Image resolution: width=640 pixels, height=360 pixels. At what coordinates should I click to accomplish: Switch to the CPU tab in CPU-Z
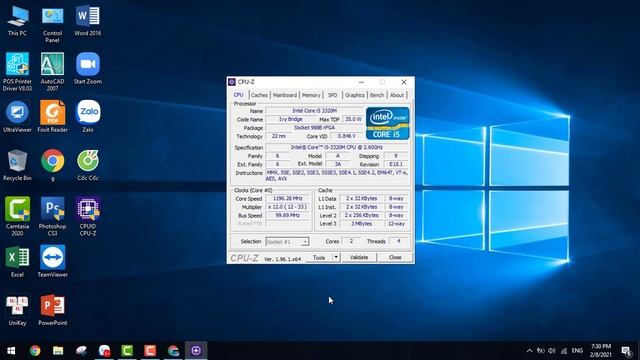coord(238,95)
